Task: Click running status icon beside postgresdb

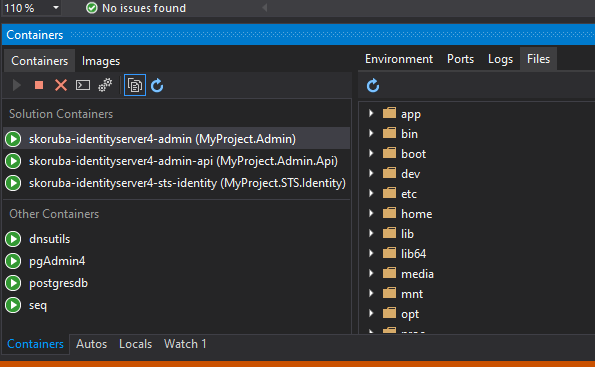Action: point(13,283)
